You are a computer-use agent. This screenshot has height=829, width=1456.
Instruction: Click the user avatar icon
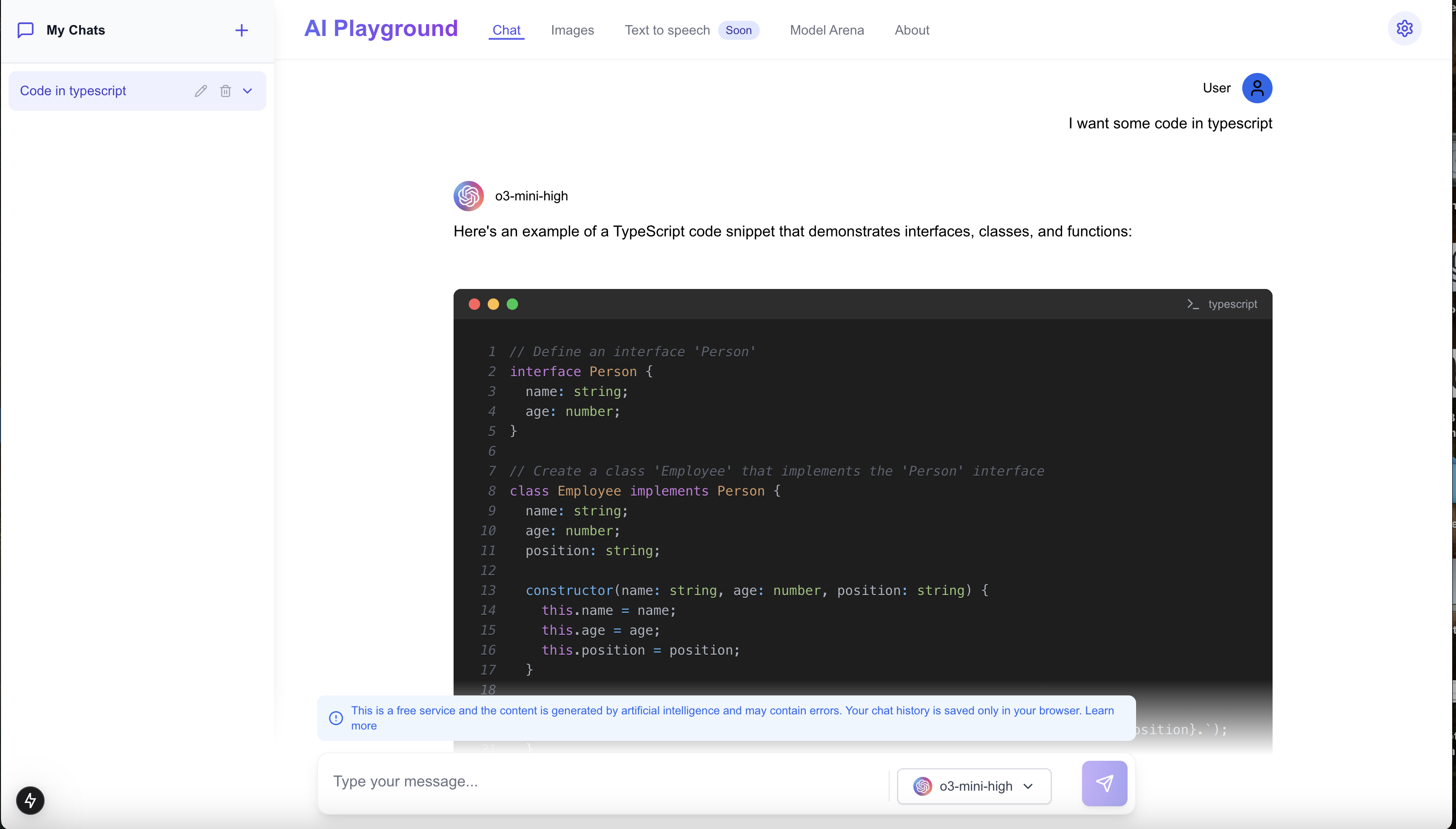1256,88
